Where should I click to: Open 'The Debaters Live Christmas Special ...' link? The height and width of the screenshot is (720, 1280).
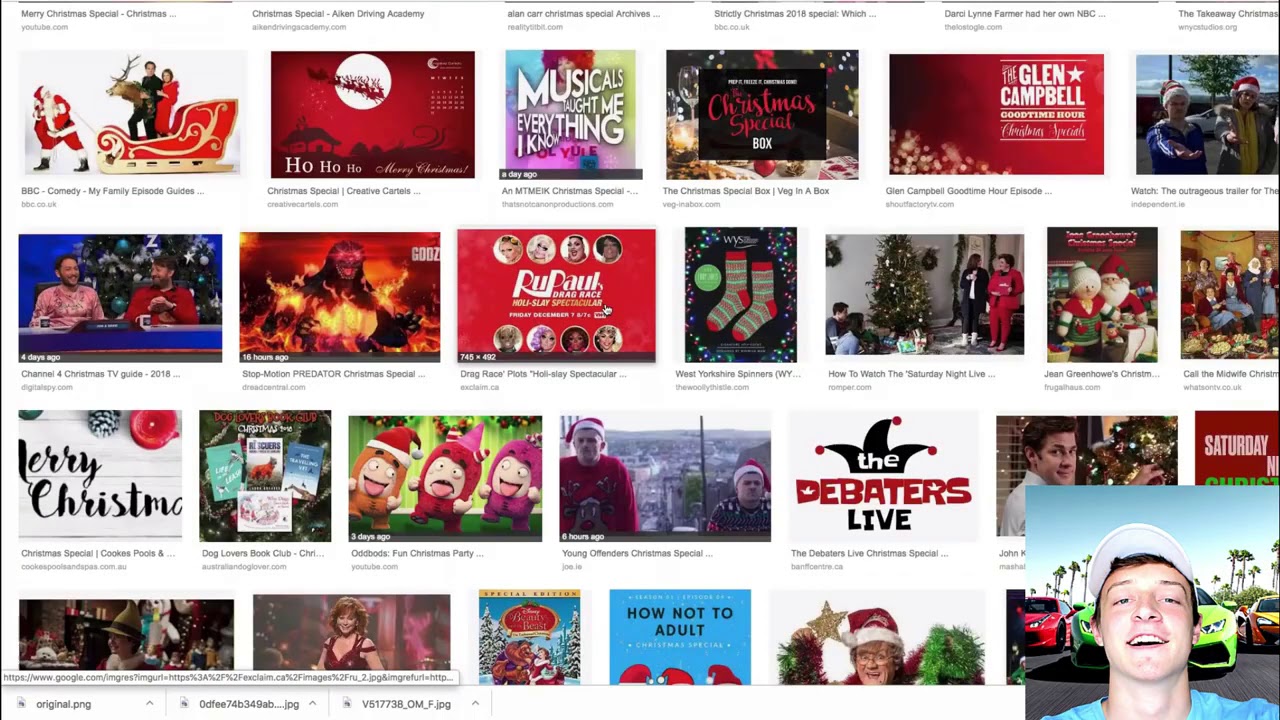tap(870, 553)
